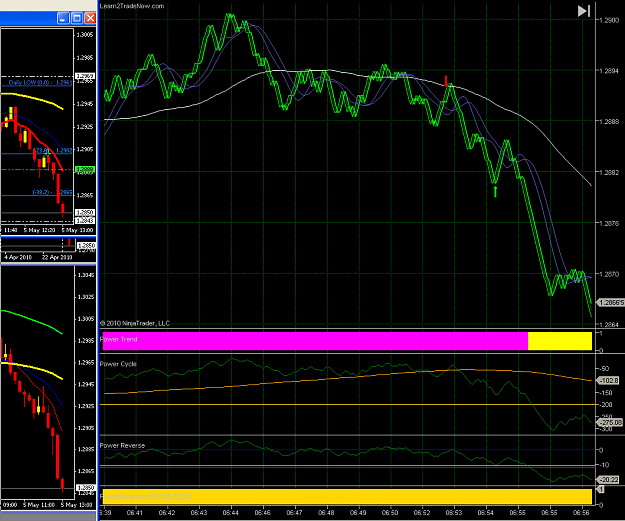This screenshot has width=625, height=521.
Task: Select the Power Trend indicator label
Action: [x=118, y=339]
